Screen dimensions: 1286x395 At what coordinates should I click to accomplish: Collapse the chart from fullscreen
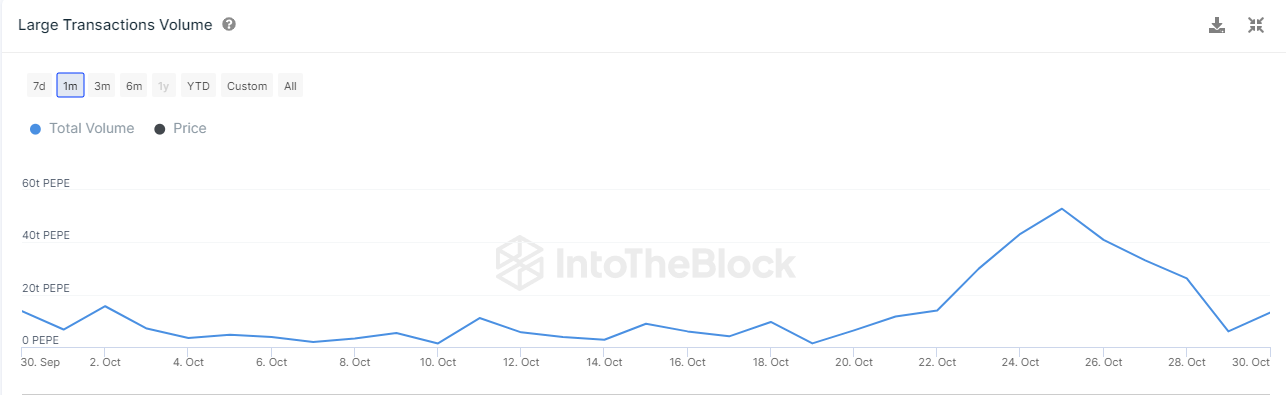tap(1256, 25)
